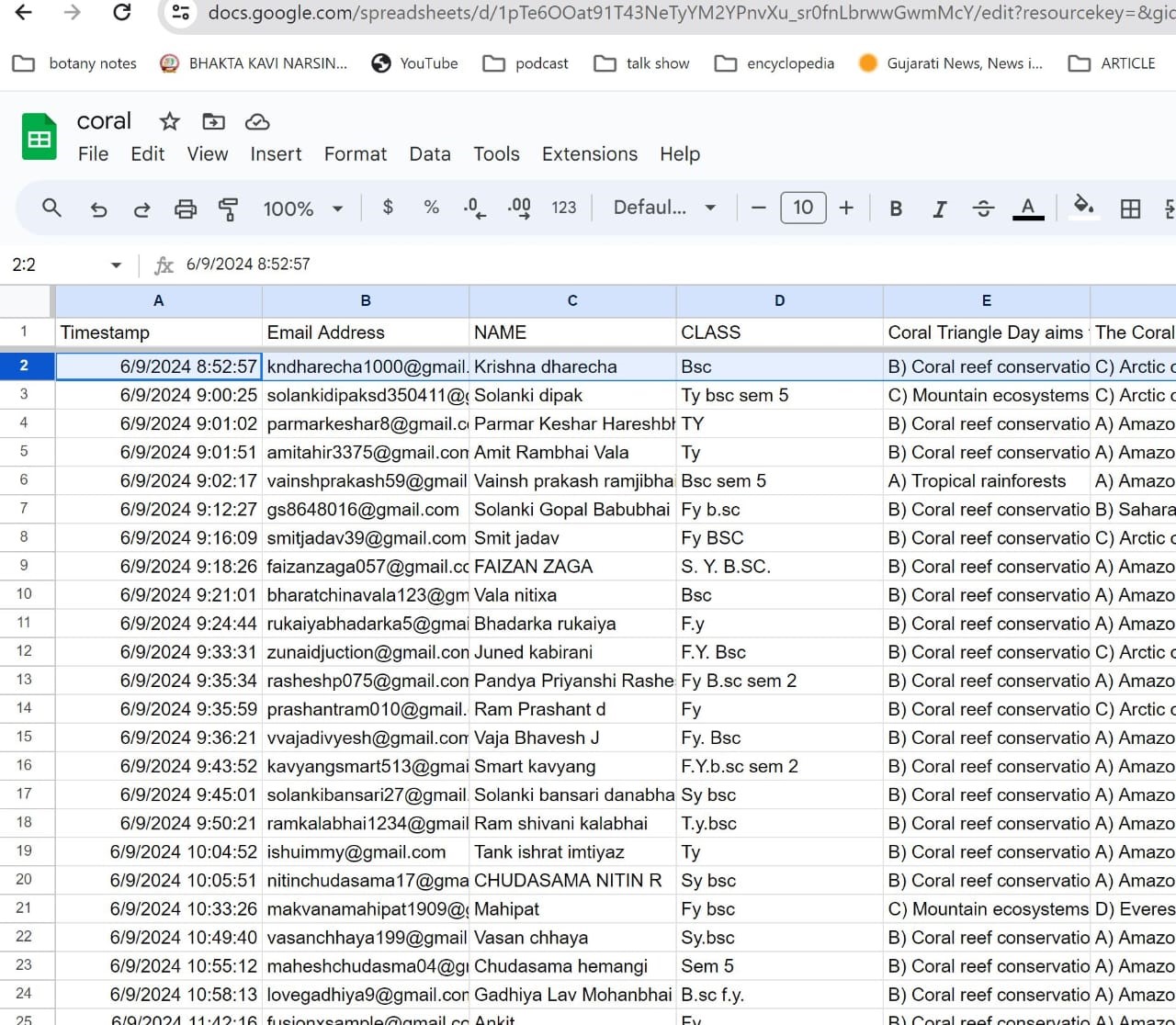This screenshot has width=1176, height=1025.
Task: Click the move to folder icon
Action: 213,121
